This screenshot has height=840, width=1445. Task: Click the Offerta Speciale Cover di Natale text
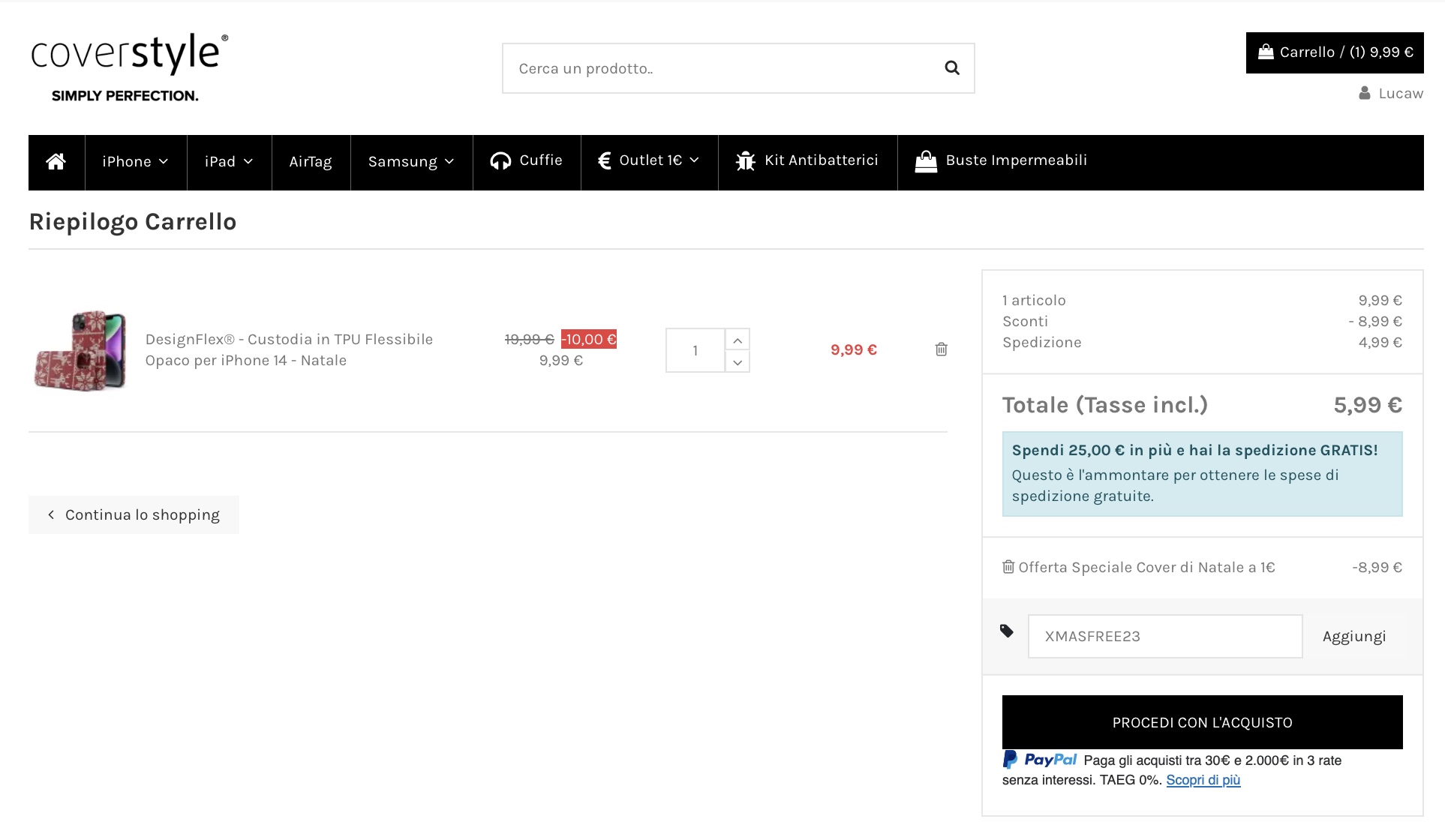[x=1147, y=567]
